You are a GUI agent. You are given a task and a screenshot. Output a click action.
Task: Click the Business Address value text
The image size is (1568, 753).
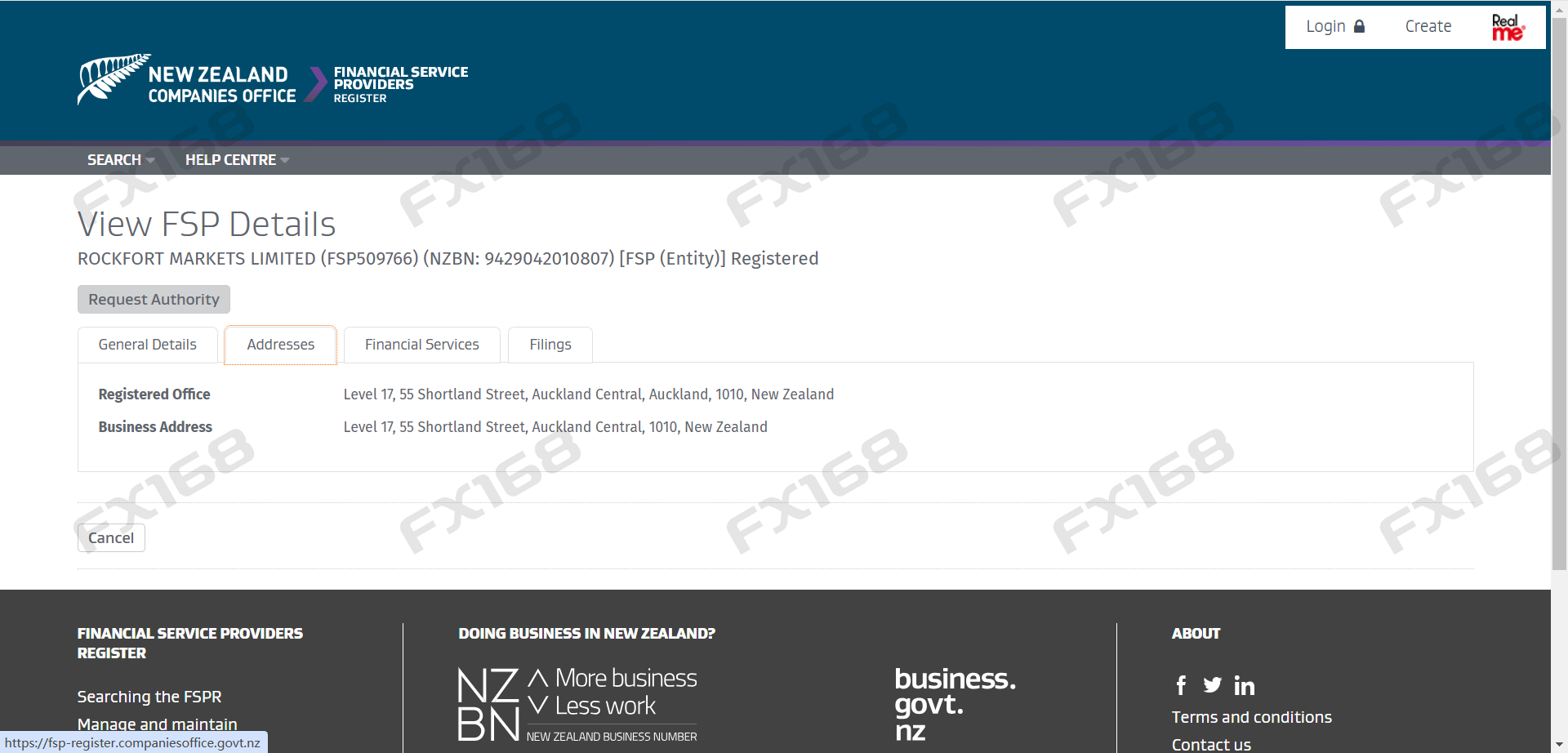tap(555, 427)
